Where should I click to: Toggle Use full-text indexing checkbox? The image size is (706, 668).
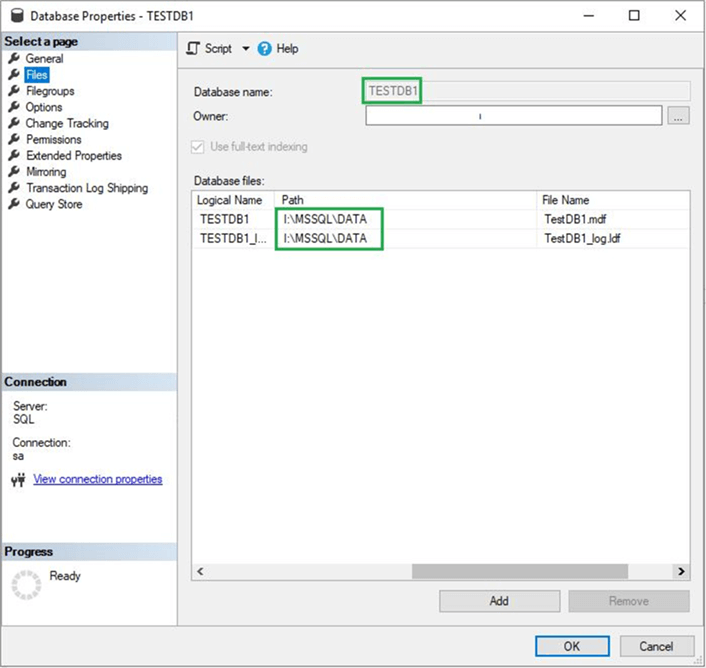coord(198,147)
